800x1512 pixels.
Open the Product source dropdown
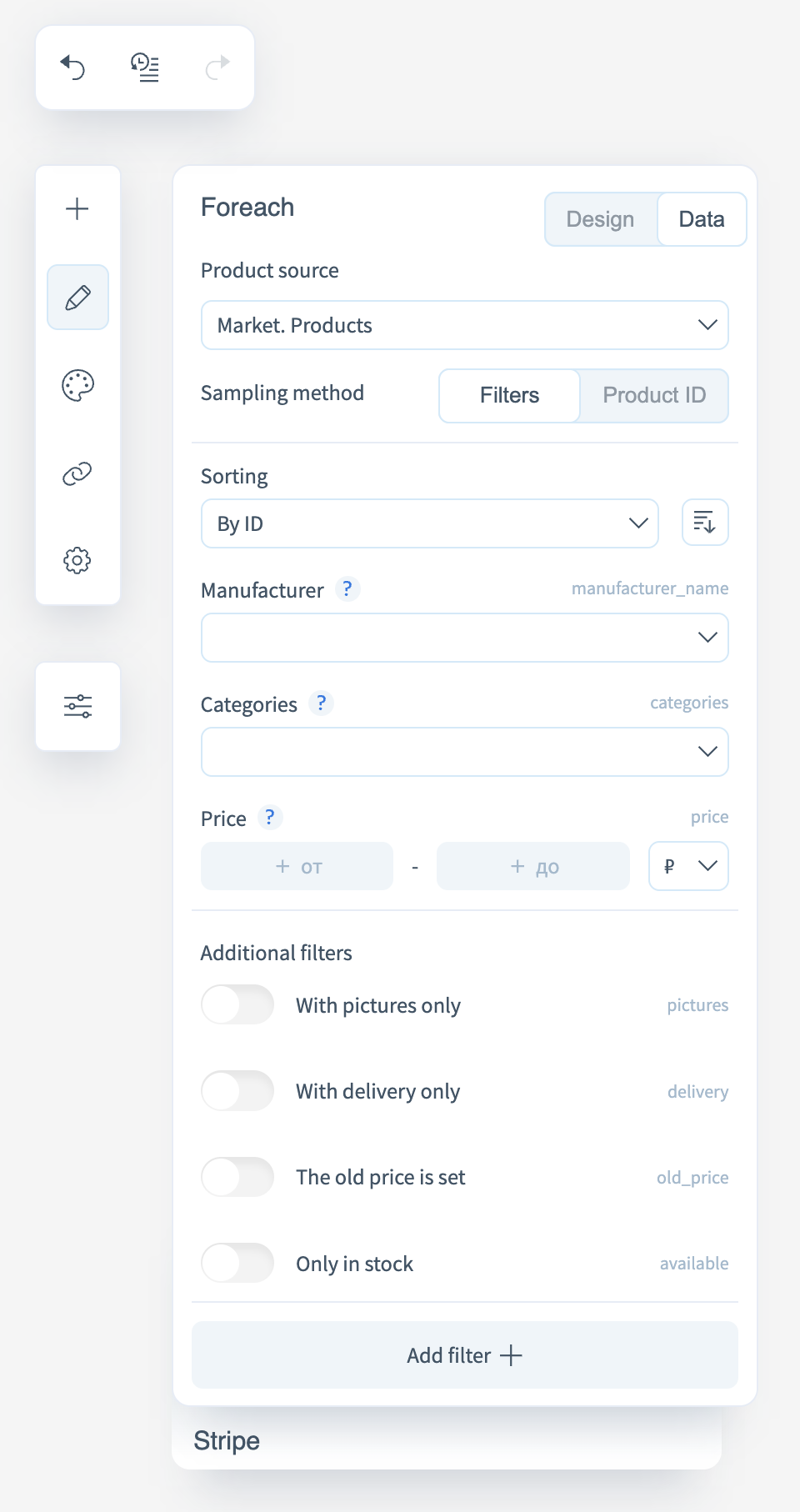pos(464,325)
